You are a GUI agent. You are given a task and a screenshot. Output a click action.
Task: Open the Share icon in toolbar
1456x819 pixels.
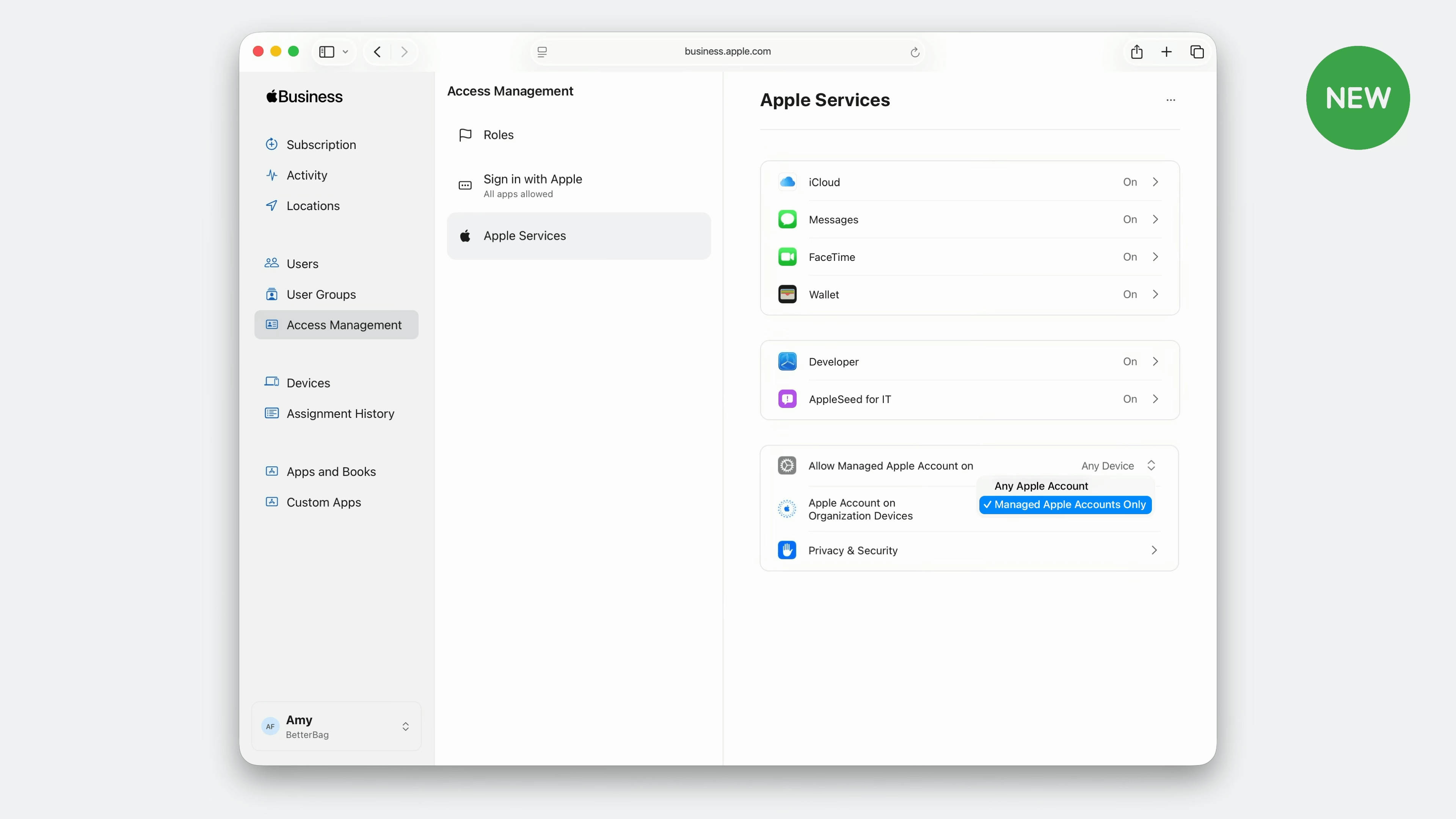pos(1137,52)
